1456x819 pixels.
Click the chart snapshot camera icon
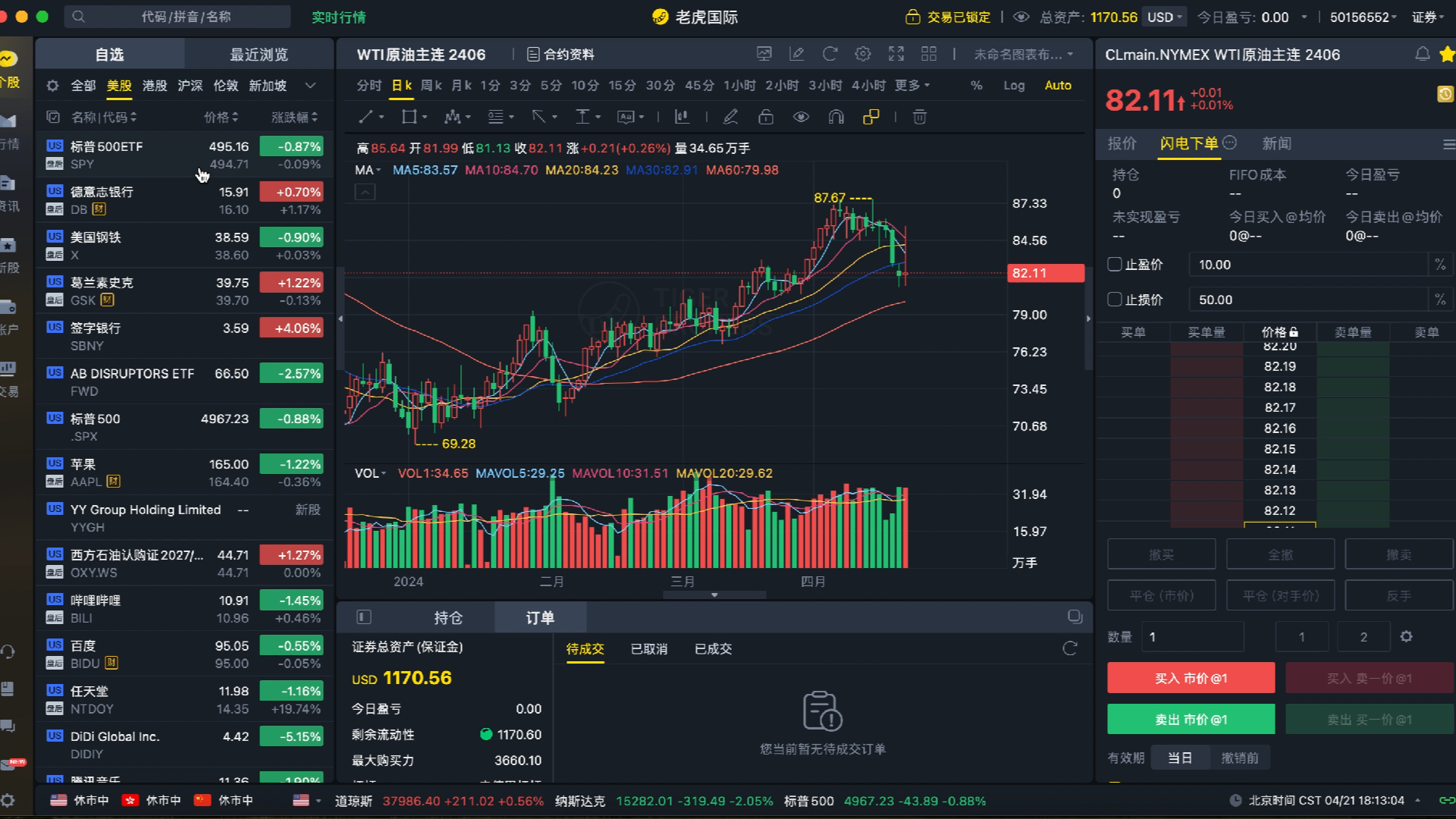(764, 54)
